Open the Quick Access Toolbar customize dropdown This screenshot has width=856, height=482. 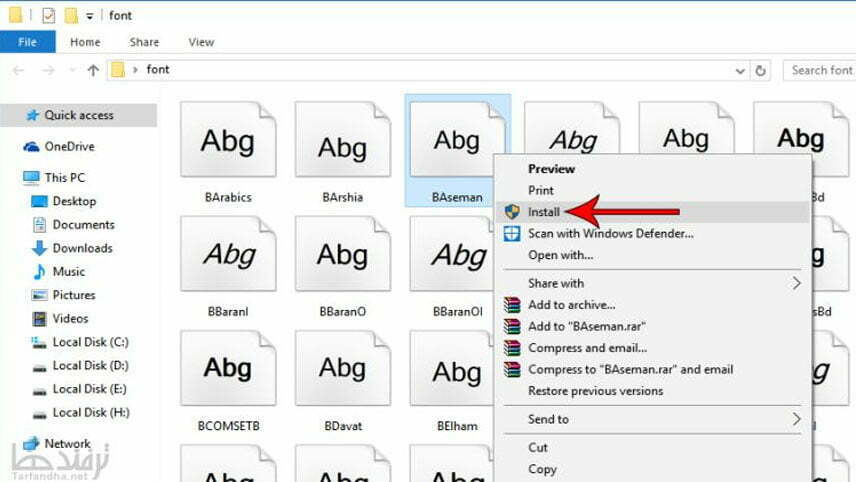pyautogui.click(x=90, y=16)
